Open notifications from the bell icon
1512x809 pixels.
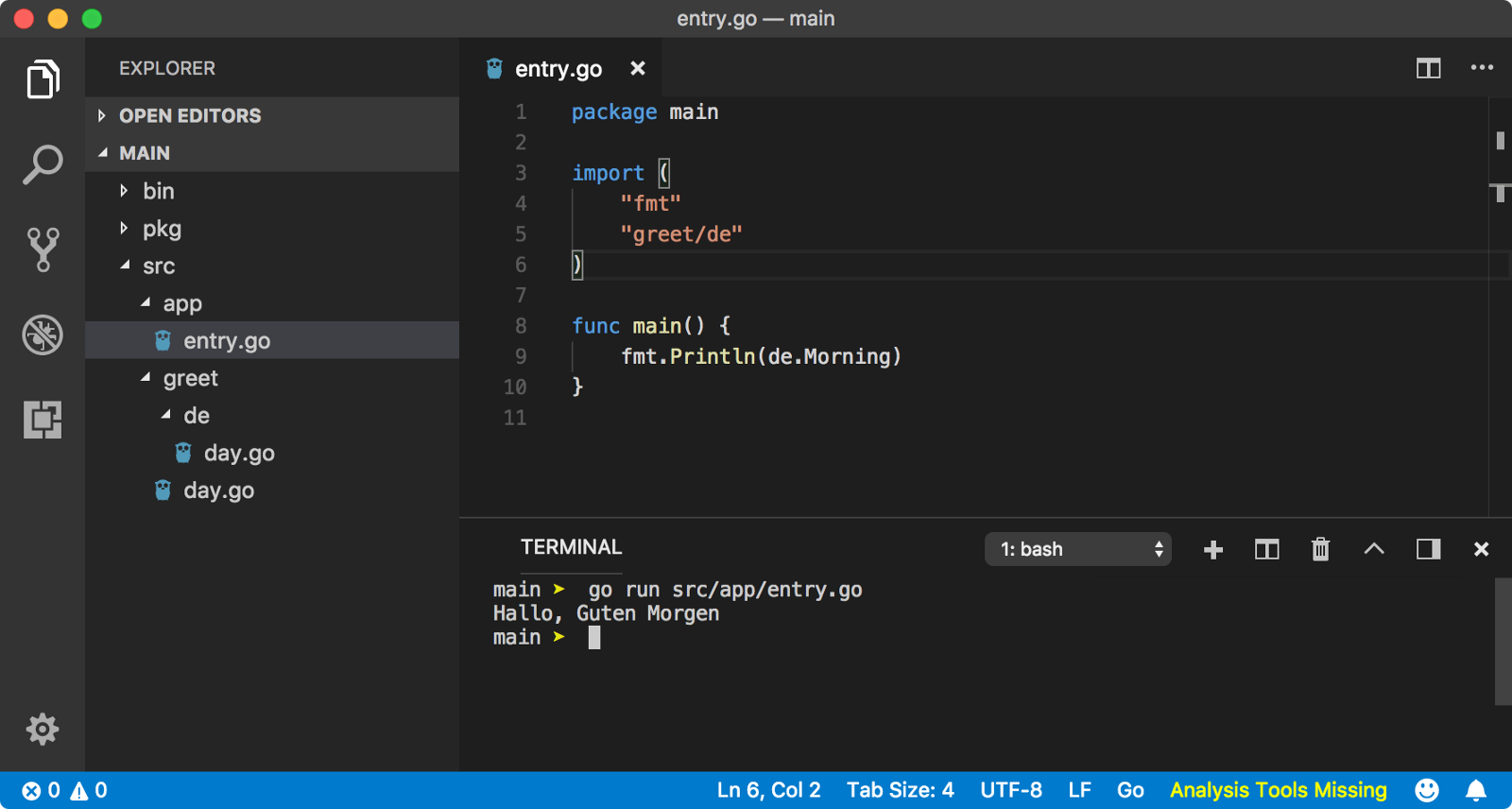pos(1476,790)
